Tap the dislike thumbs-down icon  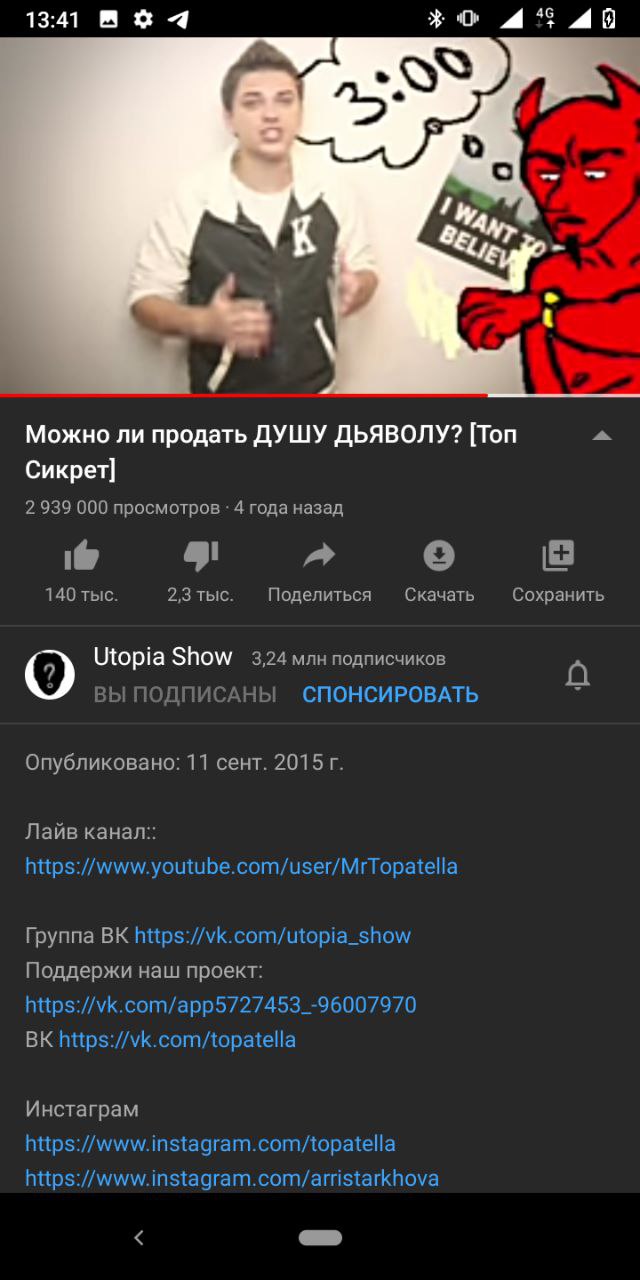click(200, 555)
